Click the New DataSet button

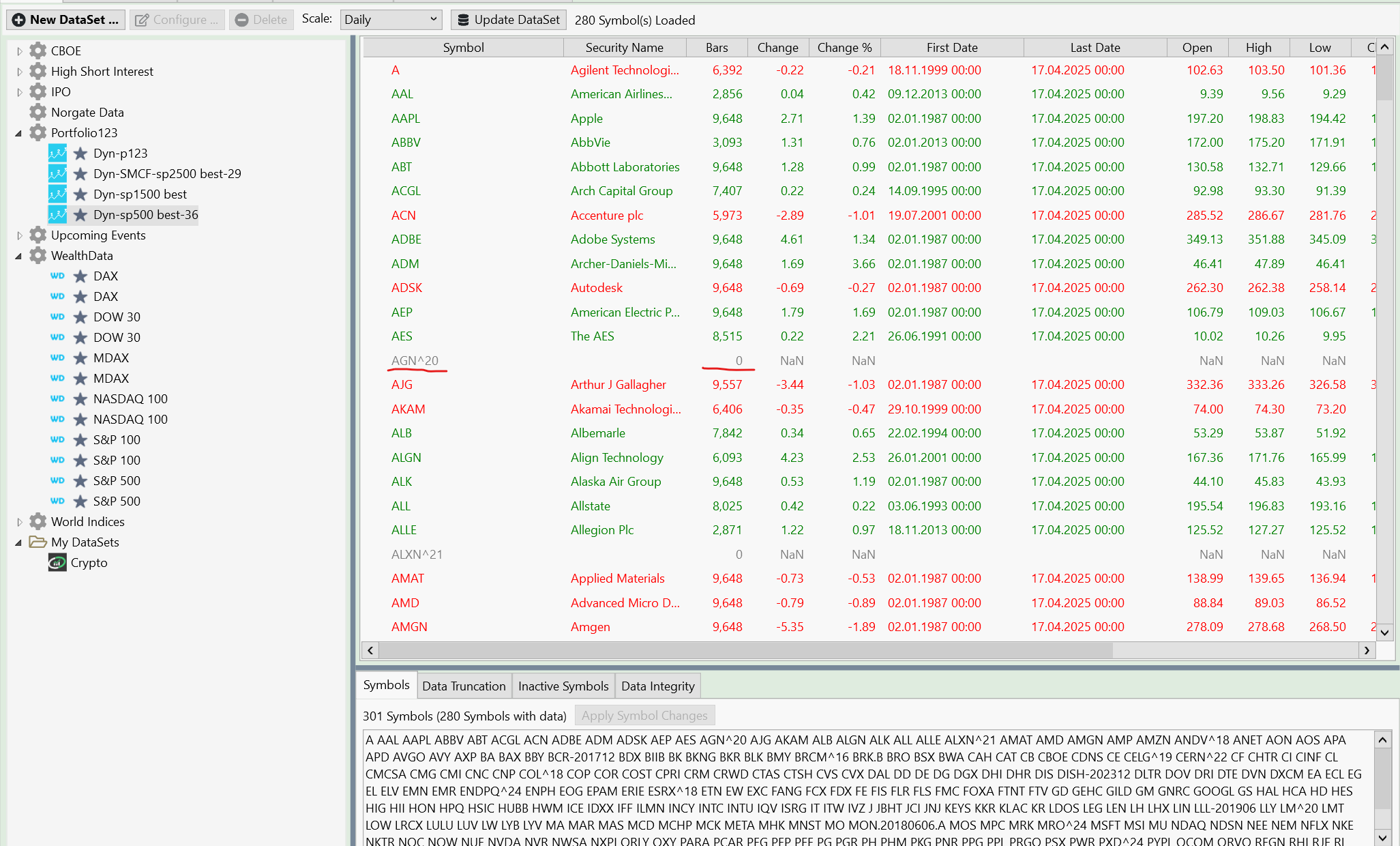(66, 20)
